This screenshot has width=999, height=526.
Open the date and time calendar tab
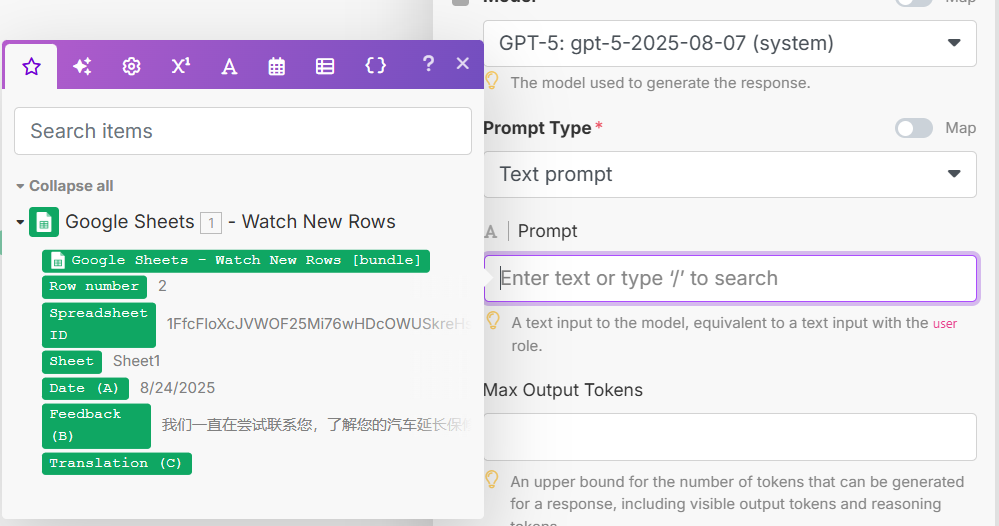click(277, 66)
